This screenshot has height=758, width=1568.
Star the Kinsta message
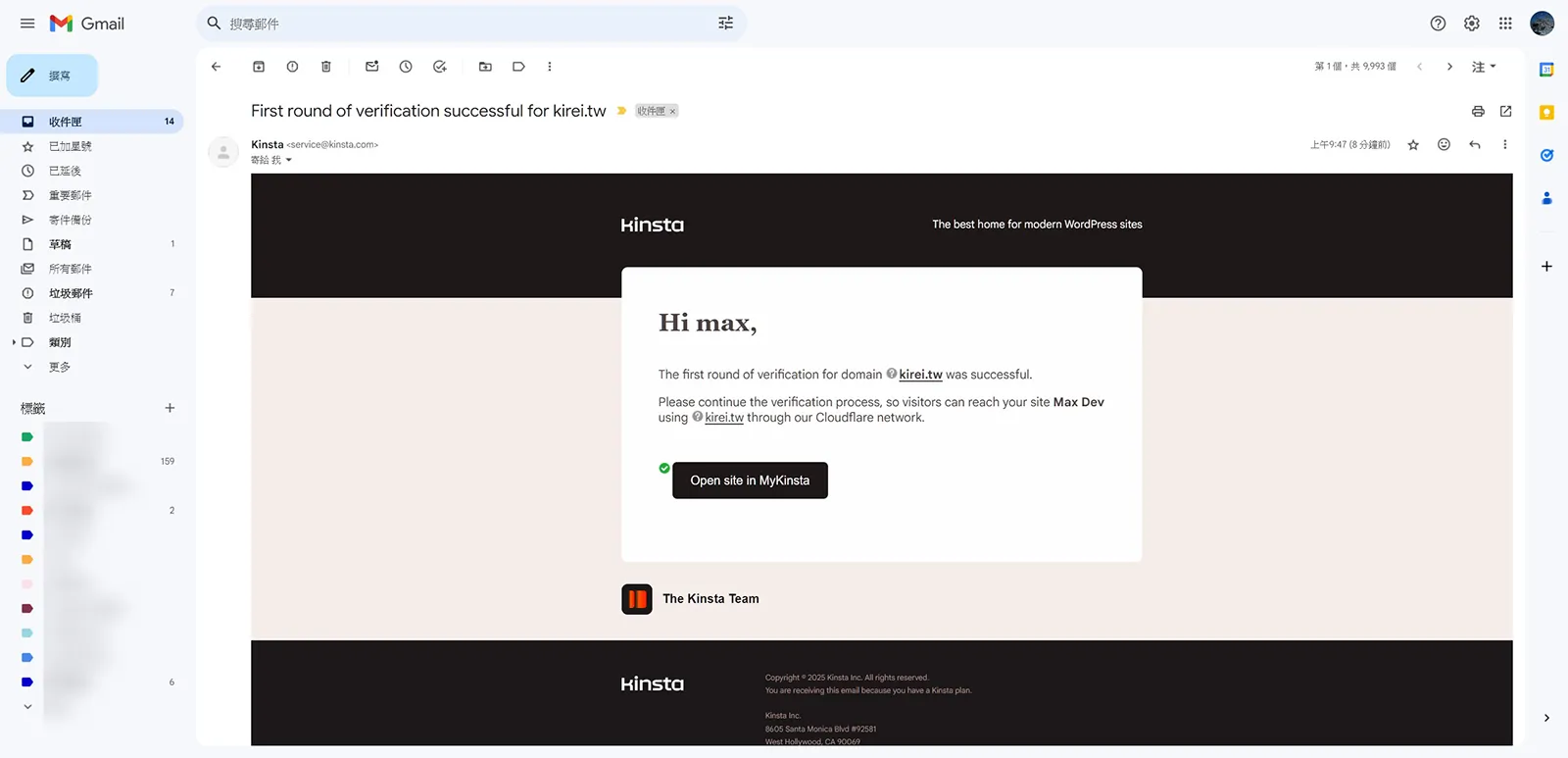[x=1413, y=145]
